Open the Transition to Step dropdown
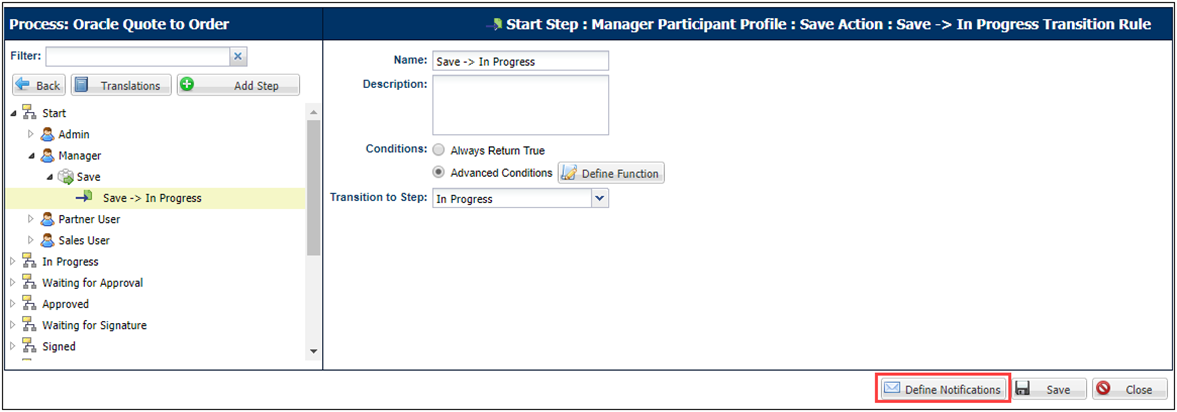1177x412 pixels. tap(599, 199)
